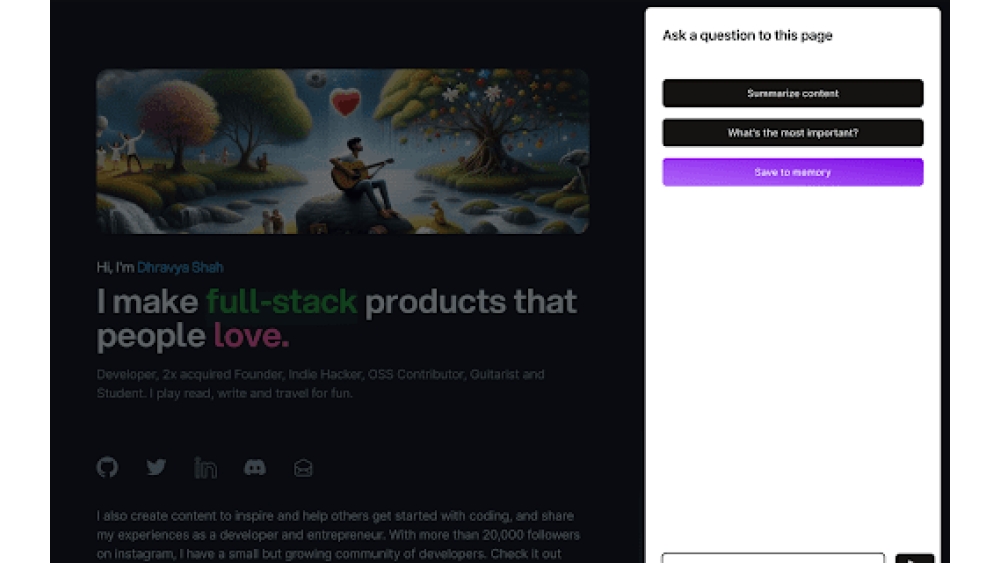Image resolution: width=1000 pixels, height=563 pixels.
Task: Click the "Hi, I'm" greeting text
Action: point(115,267)
